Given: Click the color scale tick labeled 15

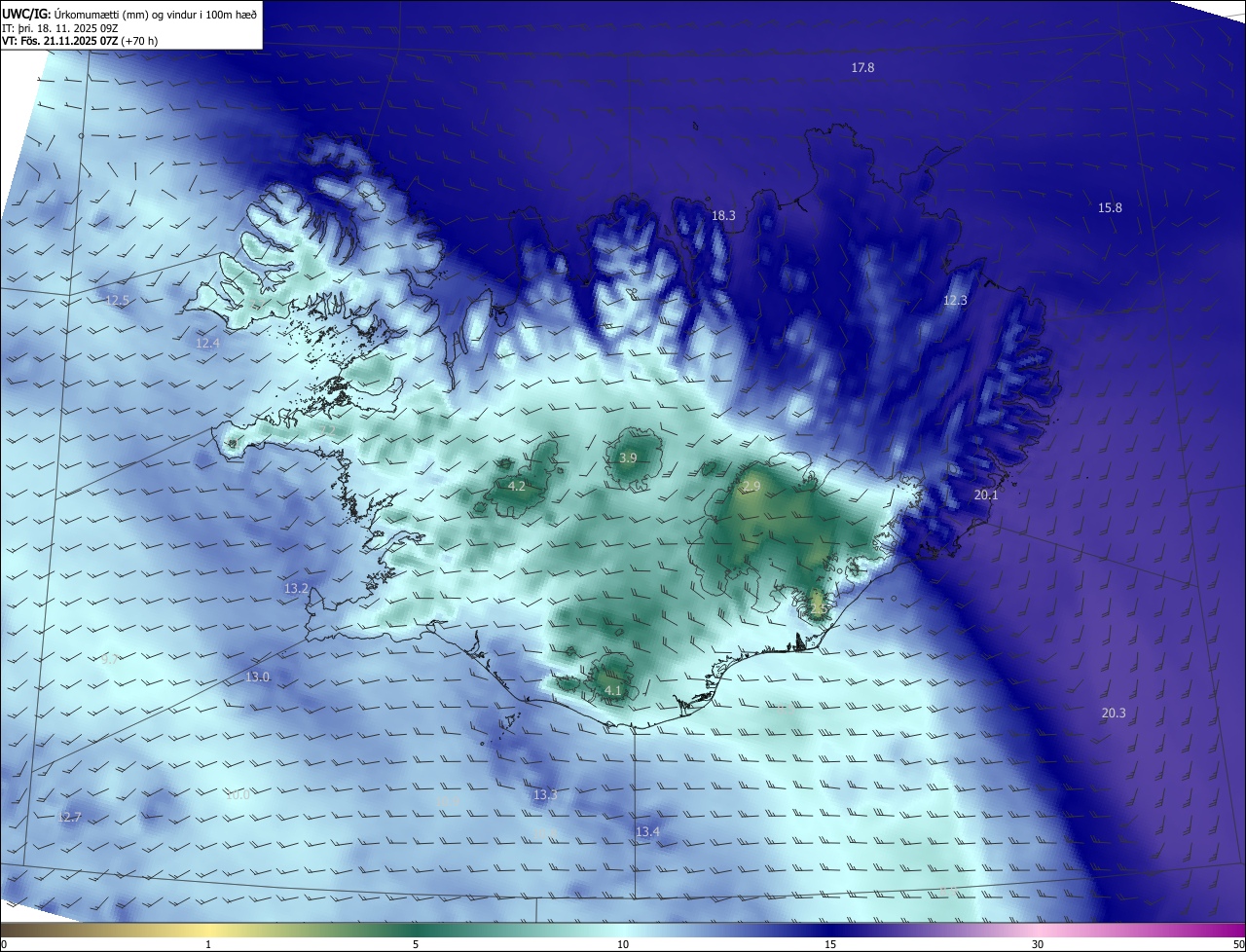Looking at the screenshot, I should 830,944.
